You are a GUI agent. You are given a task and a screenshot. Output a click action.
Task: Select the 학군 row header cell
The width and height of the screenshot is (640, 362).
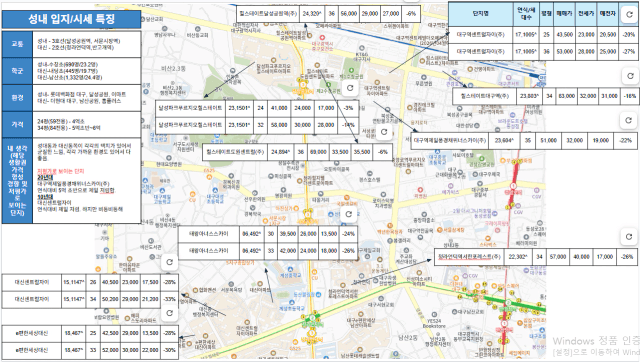pyautogui.click(x=17, y=71)
